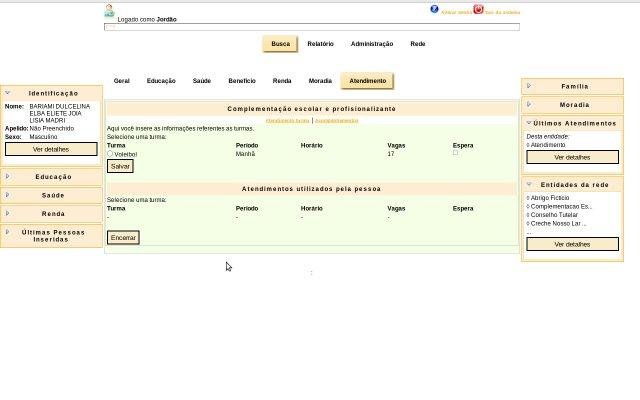Expand the Renda side panel
Image resolution: width=640 pixels, height=400 pixels.
click(7, 213)
